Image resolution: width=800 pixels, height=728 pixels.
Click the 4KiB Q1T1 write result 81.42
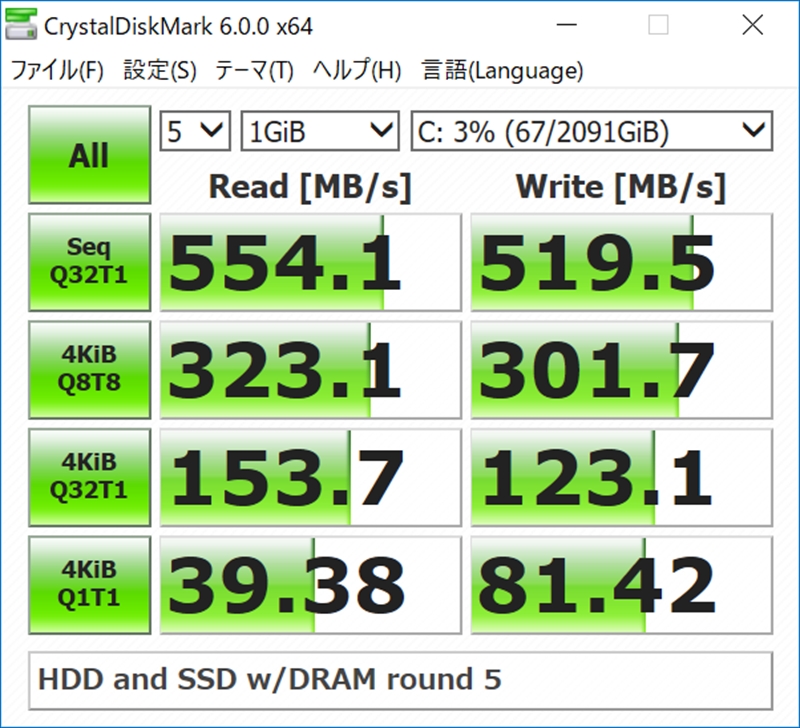coord(621,585)
